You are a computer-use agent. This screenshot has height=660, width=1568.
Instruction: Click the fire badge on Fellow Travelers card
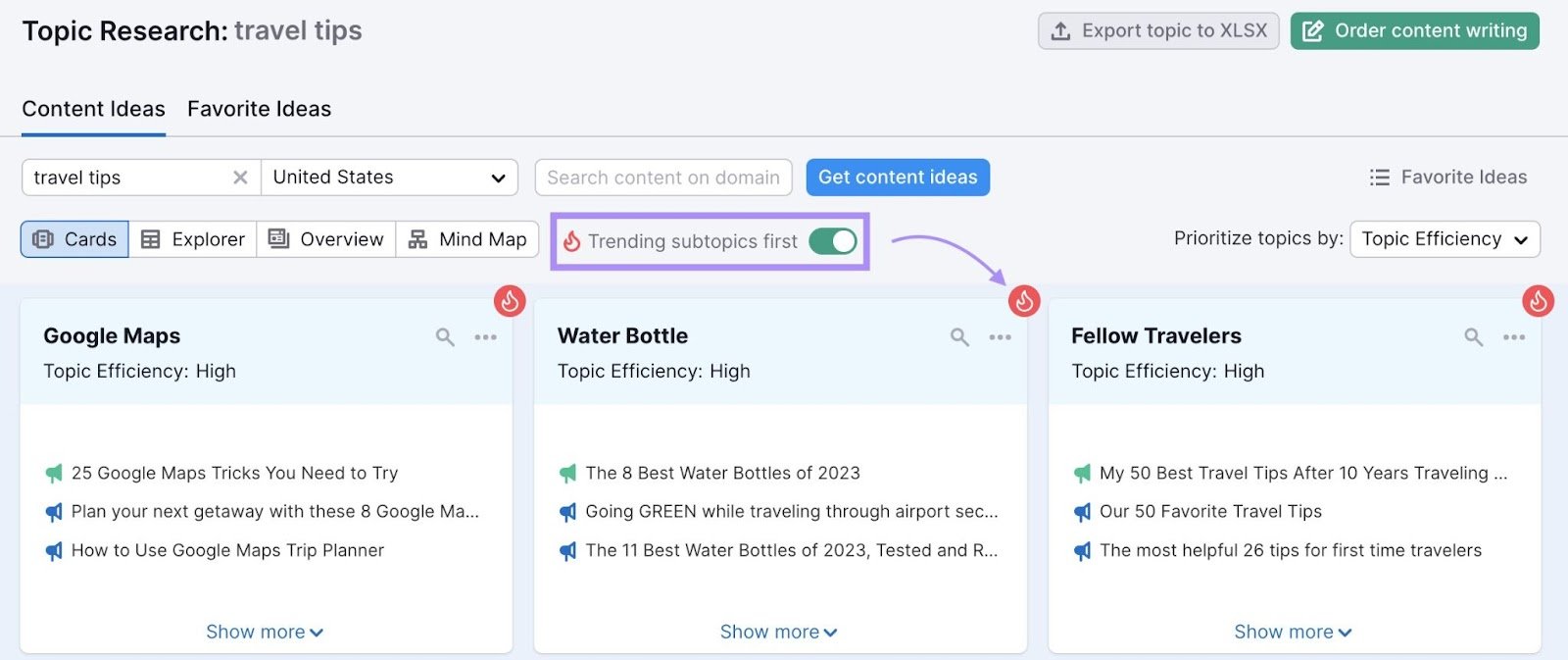pos(1538,301)
